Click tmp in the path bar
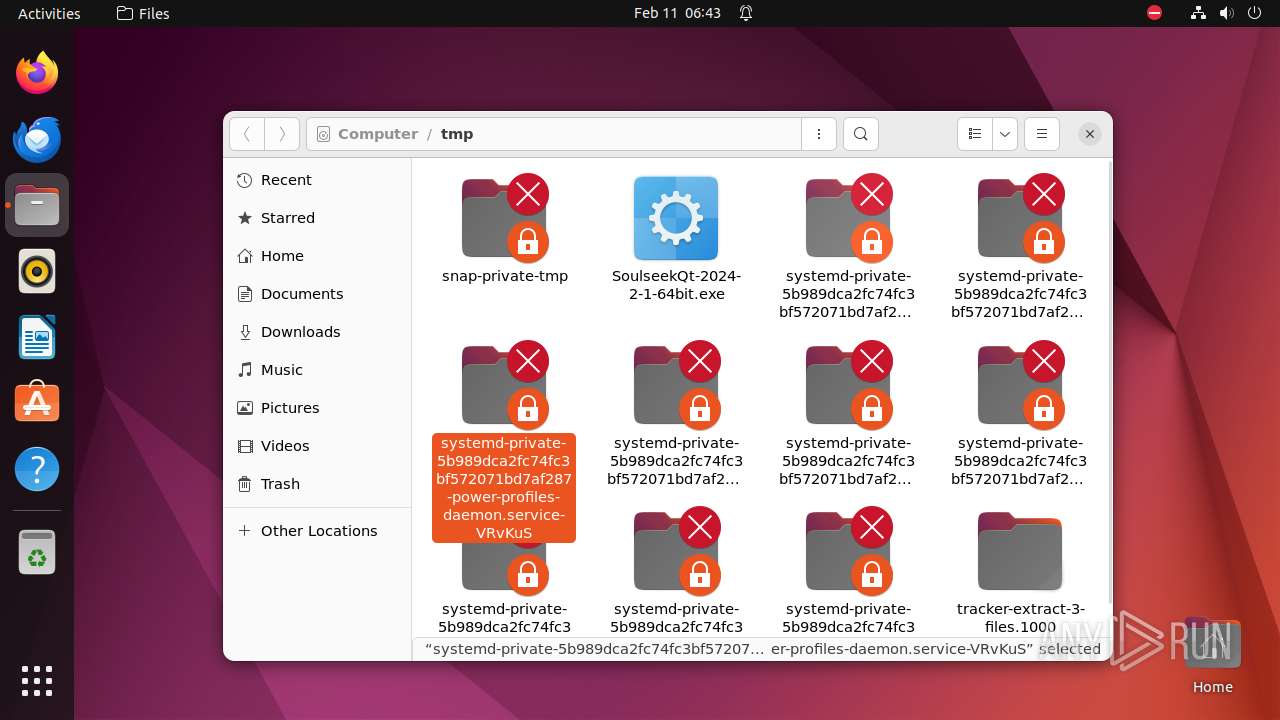This screenshot has height=720, width=1280. tap(457, 134)
